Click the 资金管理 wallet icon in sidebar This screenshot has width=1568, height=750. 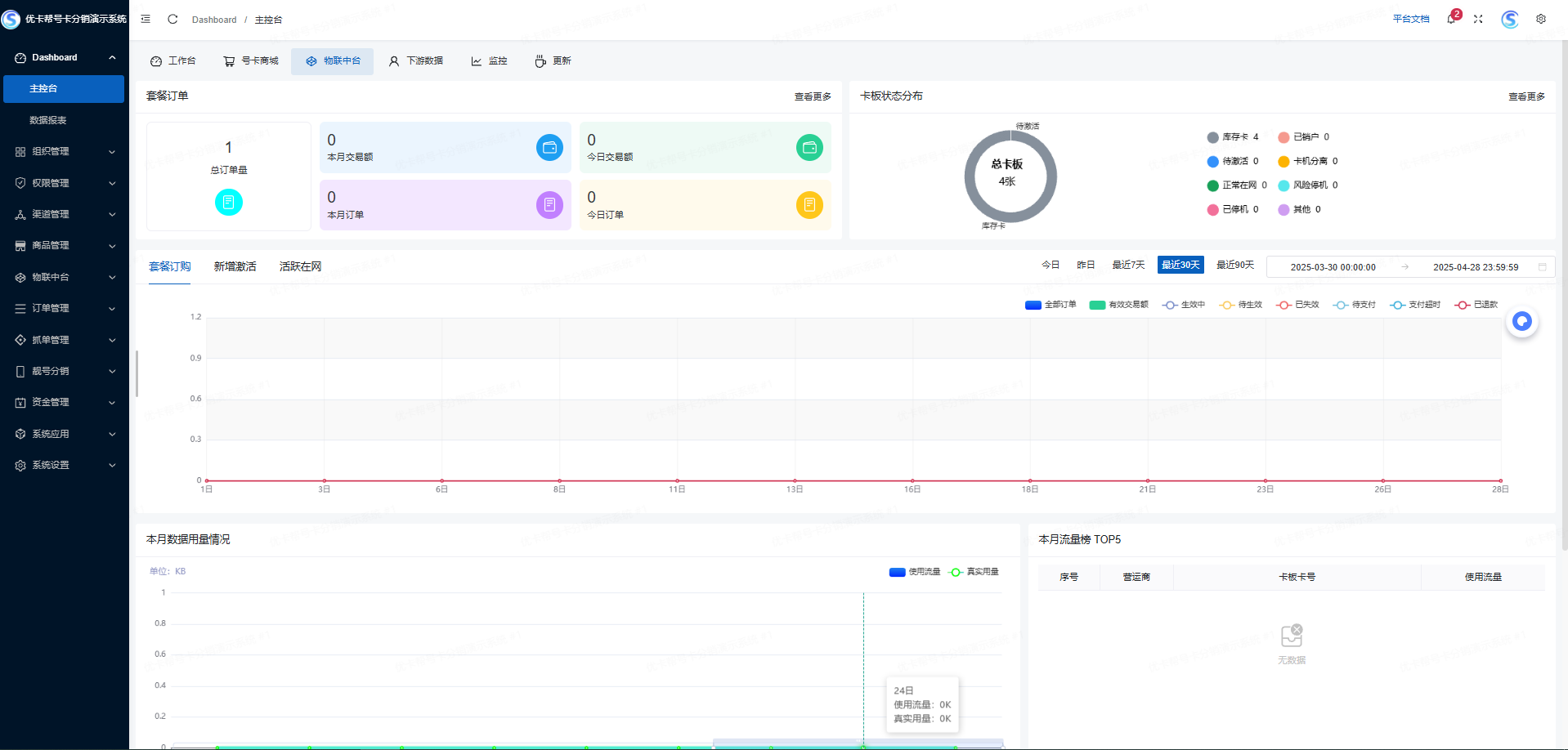coord(20,403)
